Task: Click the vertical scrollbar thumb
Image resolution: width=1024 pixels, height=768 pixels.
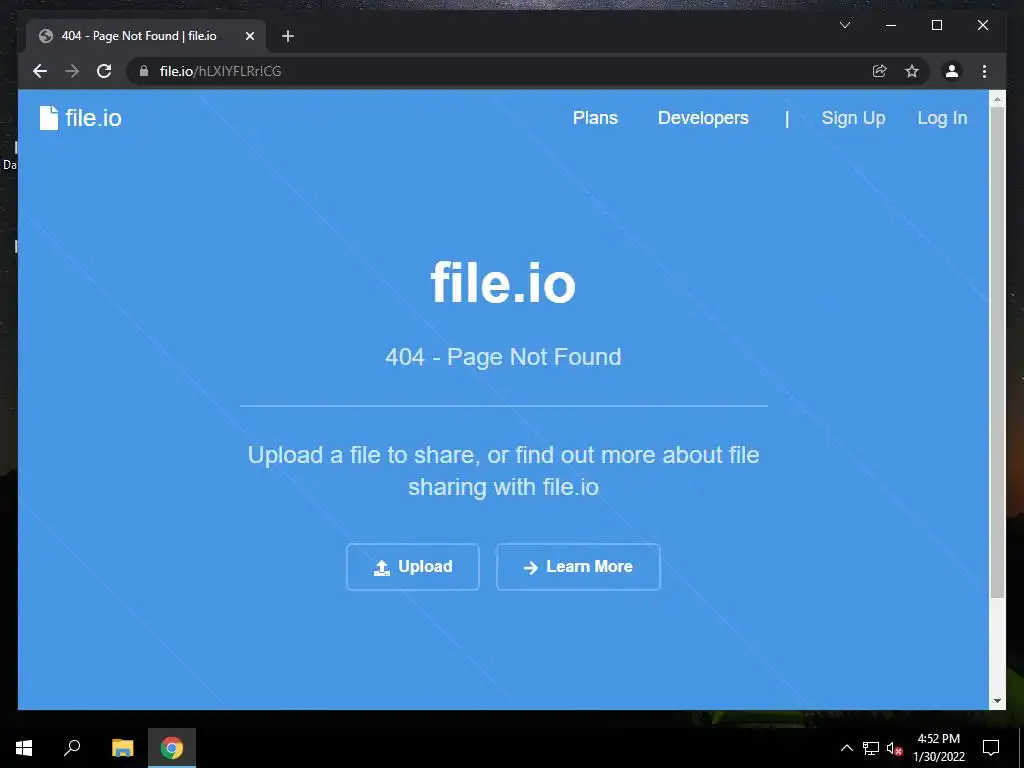Action: (997, 353)
